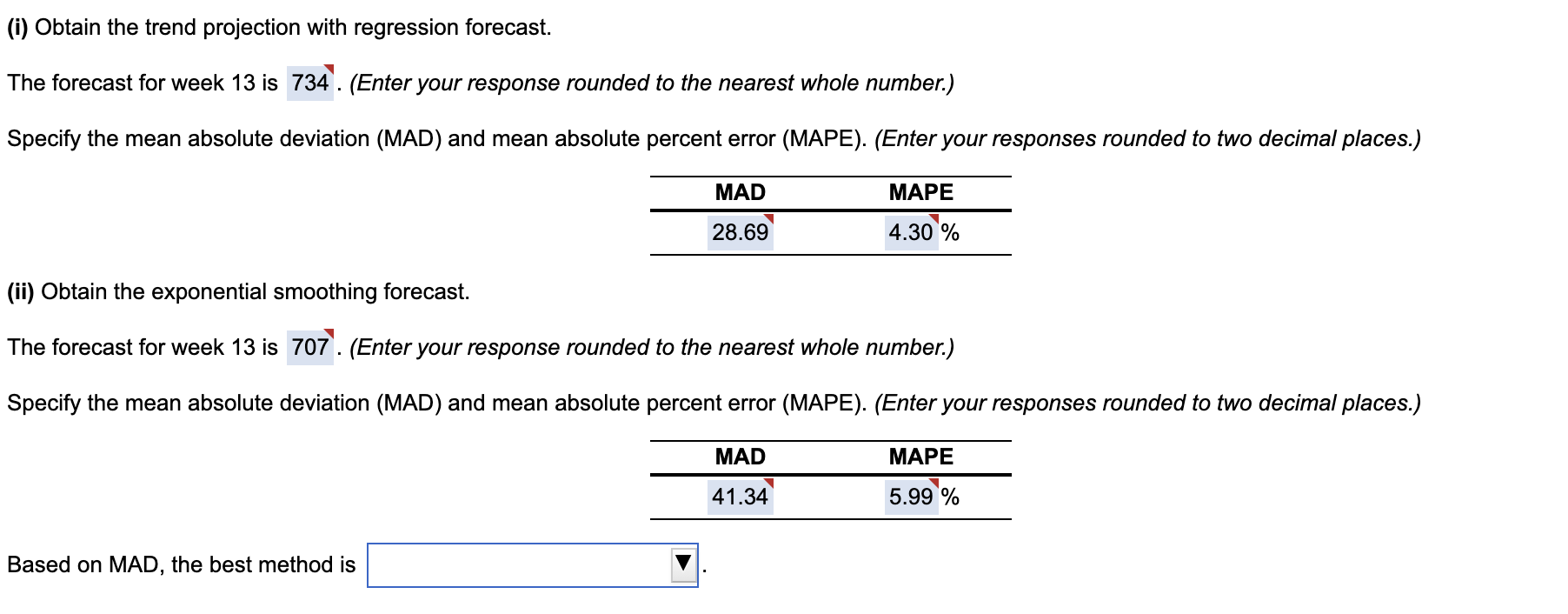Image resolution: width=1568 pixels, height=614 pixels.
Task: Select the exponential smoothing forecast field showing 707
Action: pos(309,347)
